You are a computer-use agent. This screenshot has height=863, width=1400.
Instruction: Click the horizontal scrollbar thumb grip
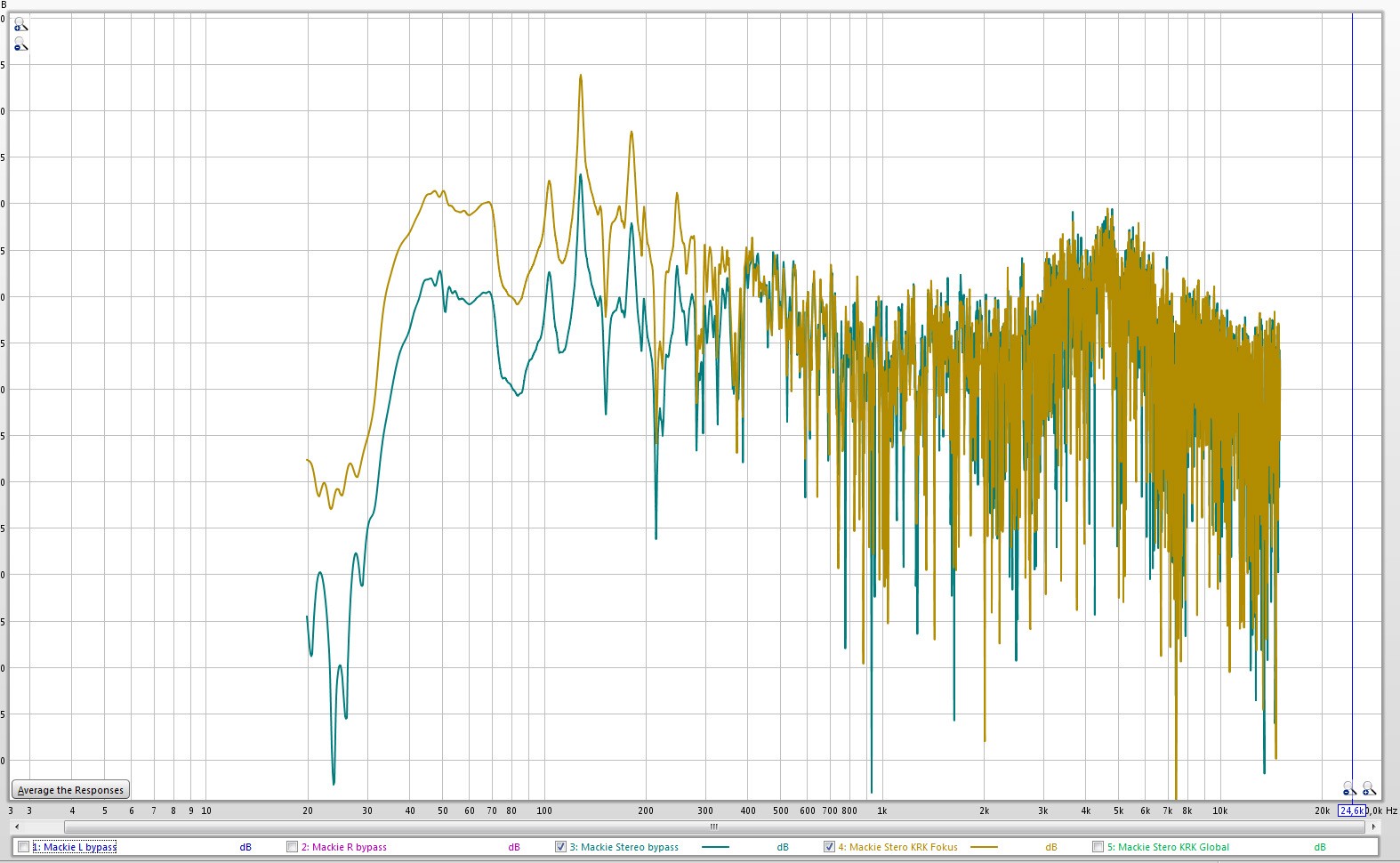coord(713,827)
